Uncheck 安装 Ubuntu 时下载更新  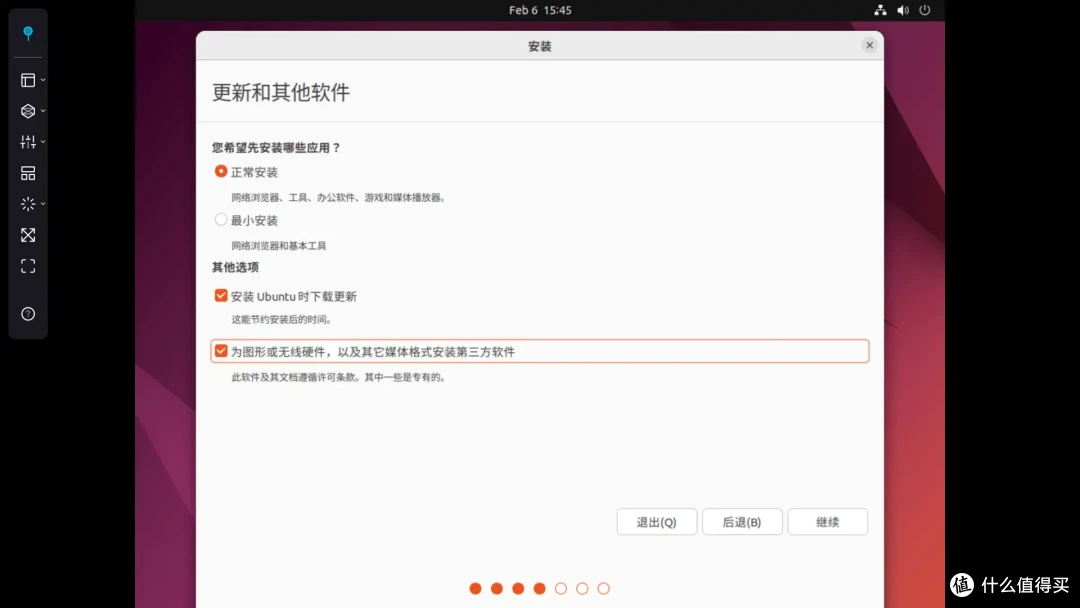221,296
